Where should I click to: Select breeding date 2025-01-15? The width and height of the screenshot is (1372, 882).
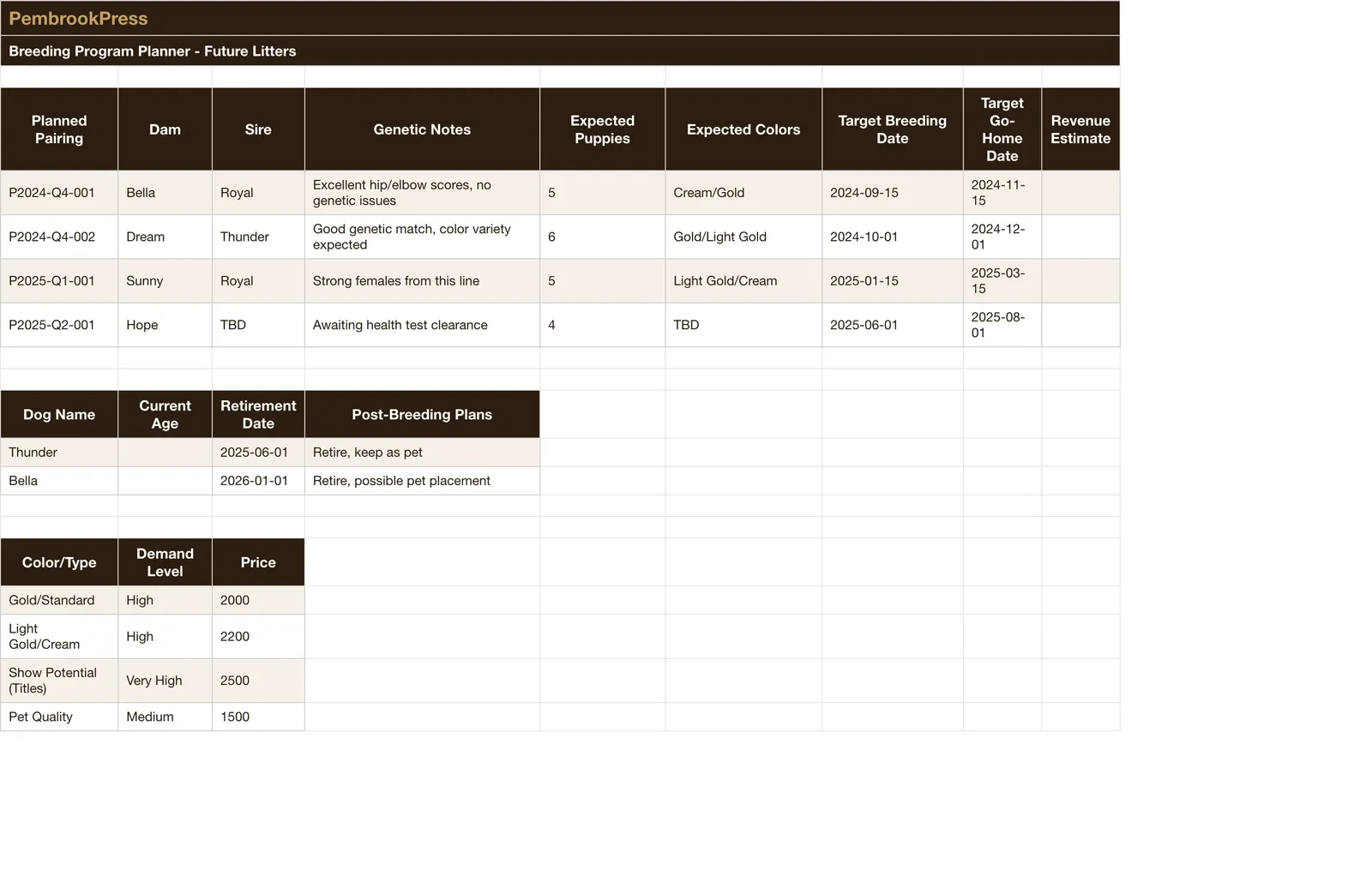(x=892, y=281)
